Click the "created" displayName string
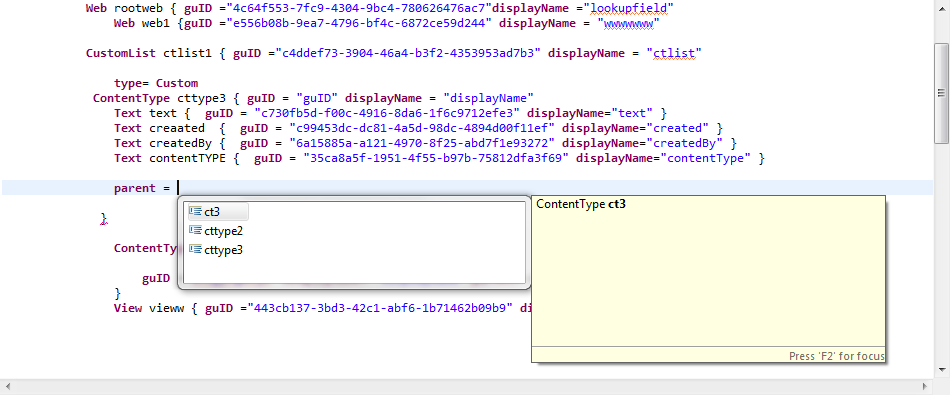 click(x=677, y=128)
